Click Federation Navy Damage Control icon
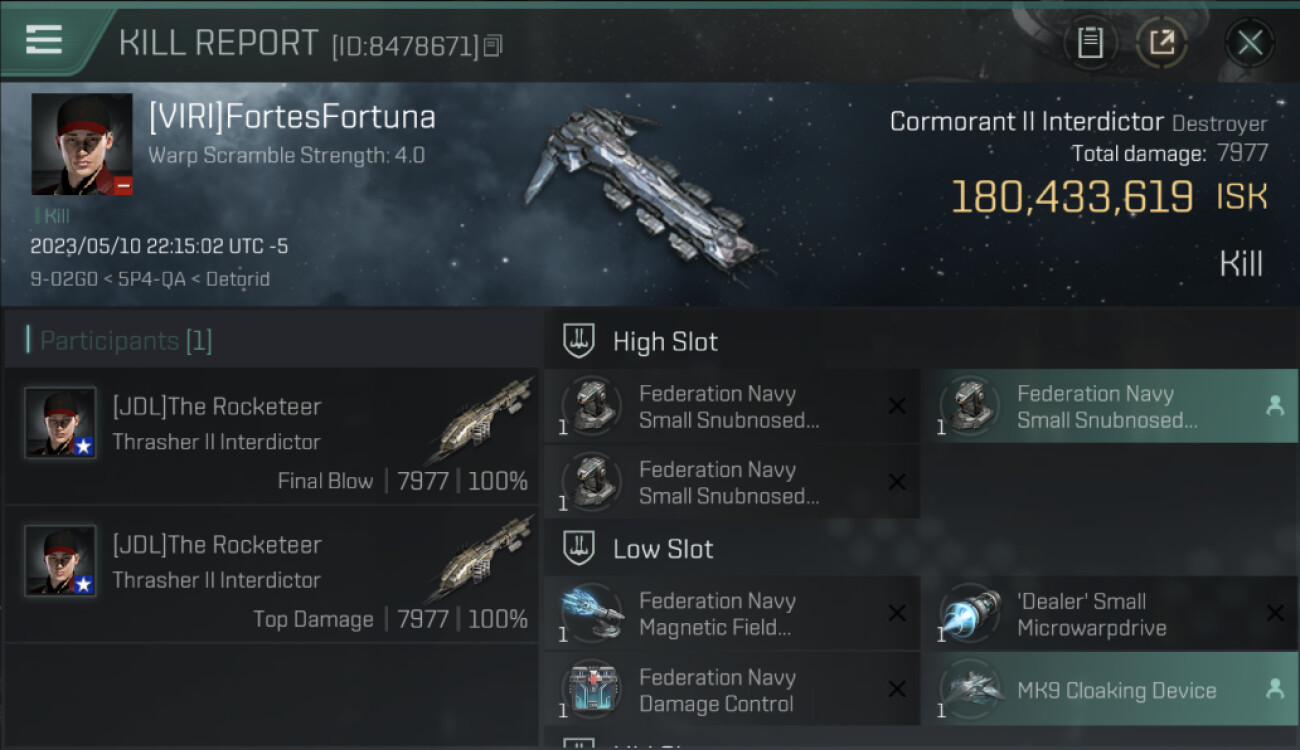Viewport: 1300px width, 750px height. 593,690
